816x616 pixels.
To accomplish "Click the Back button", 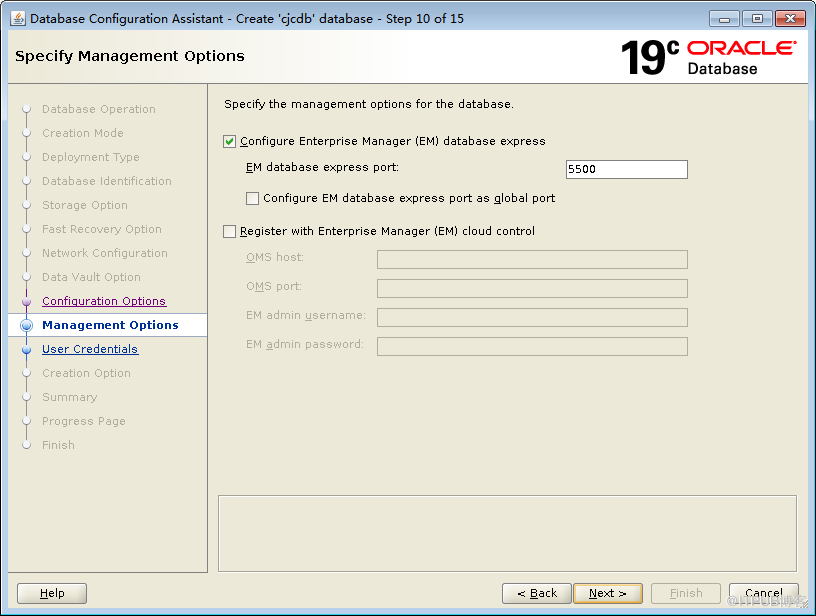I will coord(537,593).
